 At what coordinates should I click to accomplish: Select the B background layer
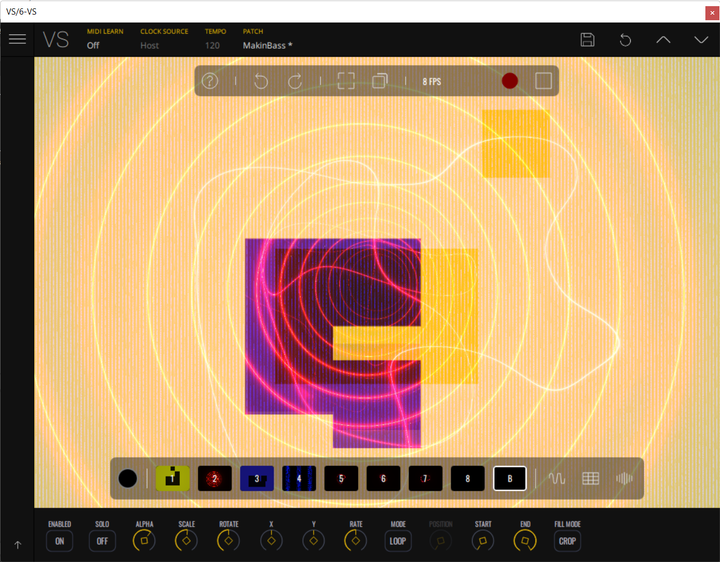[x=510, y=478]
